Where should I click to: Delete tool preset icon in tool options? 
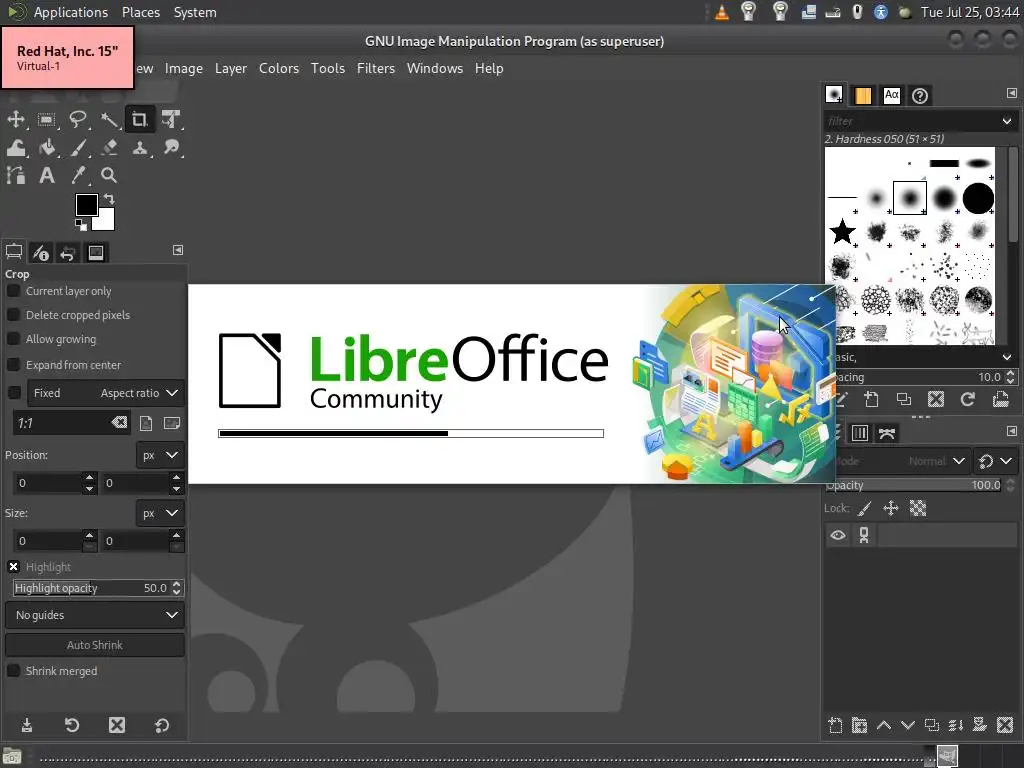tap(117, 725)
